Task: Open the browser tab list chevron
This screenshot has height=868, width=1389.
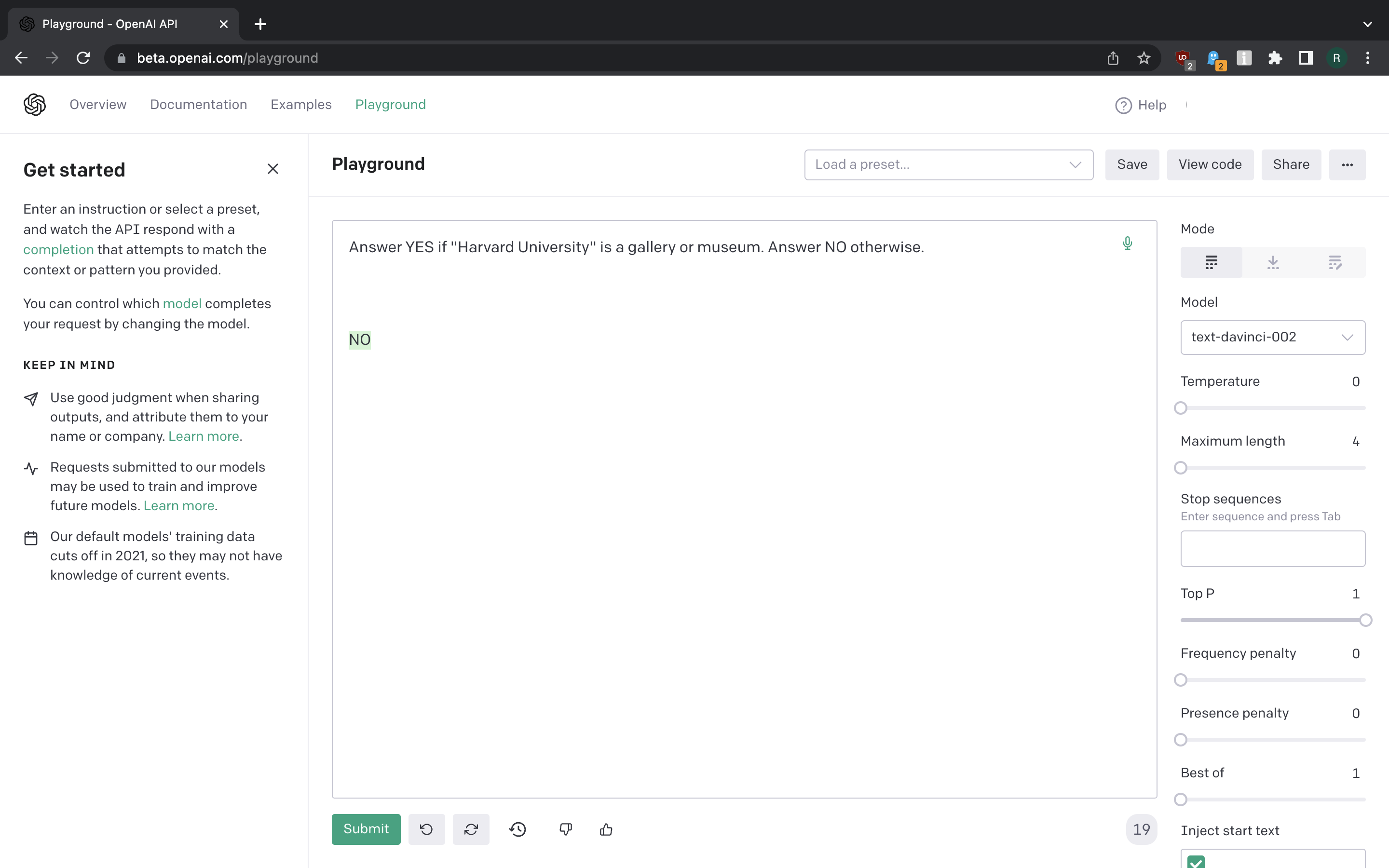Action: (1367, 24)
